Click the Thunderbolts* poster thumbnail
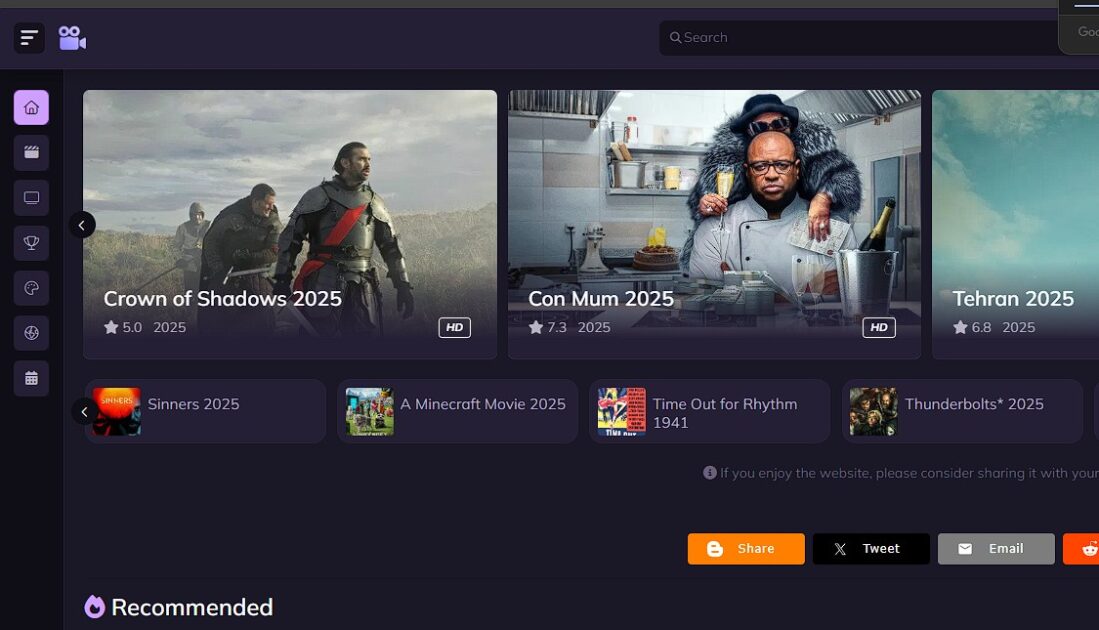 point(873,412)
